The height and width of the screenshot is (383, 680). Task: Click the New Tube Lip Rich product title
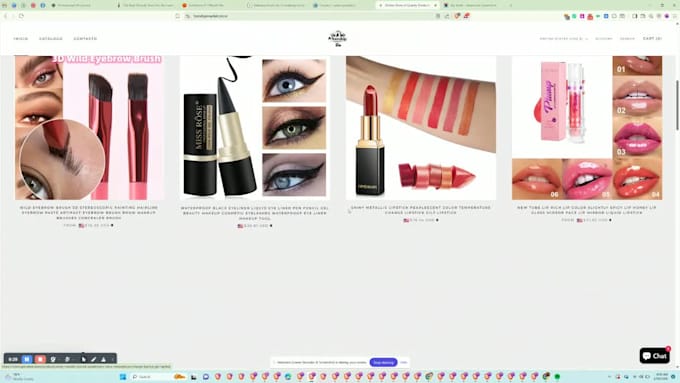click(x=587, y=210)
